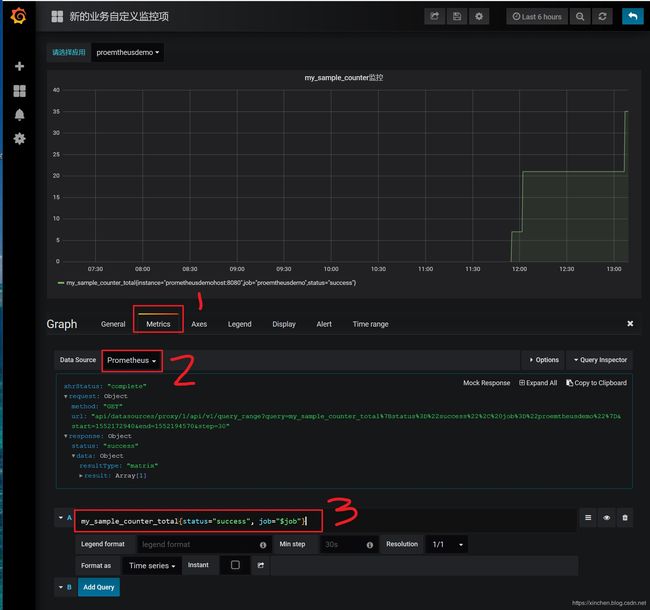Click Mock Response link
This screenshot has width=650, height=610.
pyautogui.click(x=486, y=383)
